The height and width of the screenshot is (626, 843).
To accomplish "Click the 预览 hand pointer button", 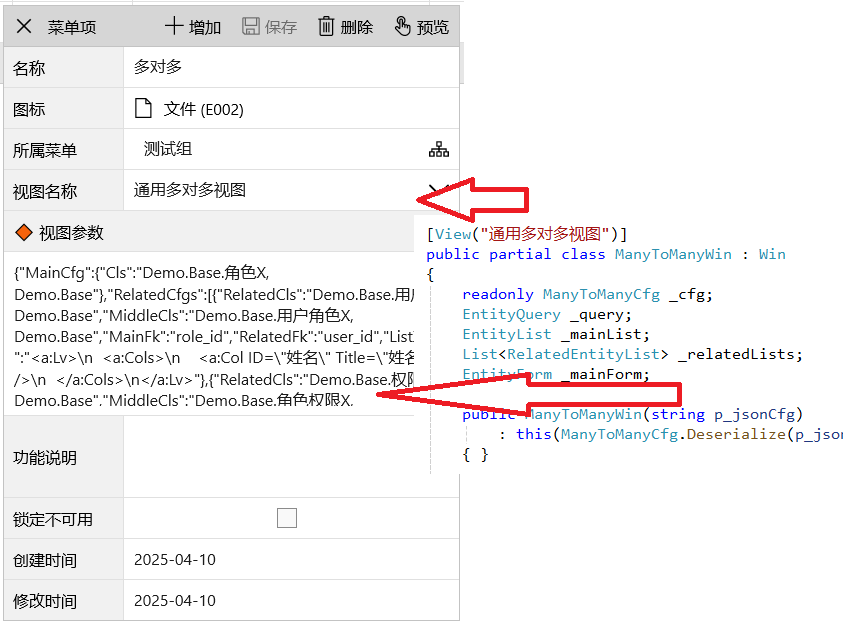I will [421, 27].
